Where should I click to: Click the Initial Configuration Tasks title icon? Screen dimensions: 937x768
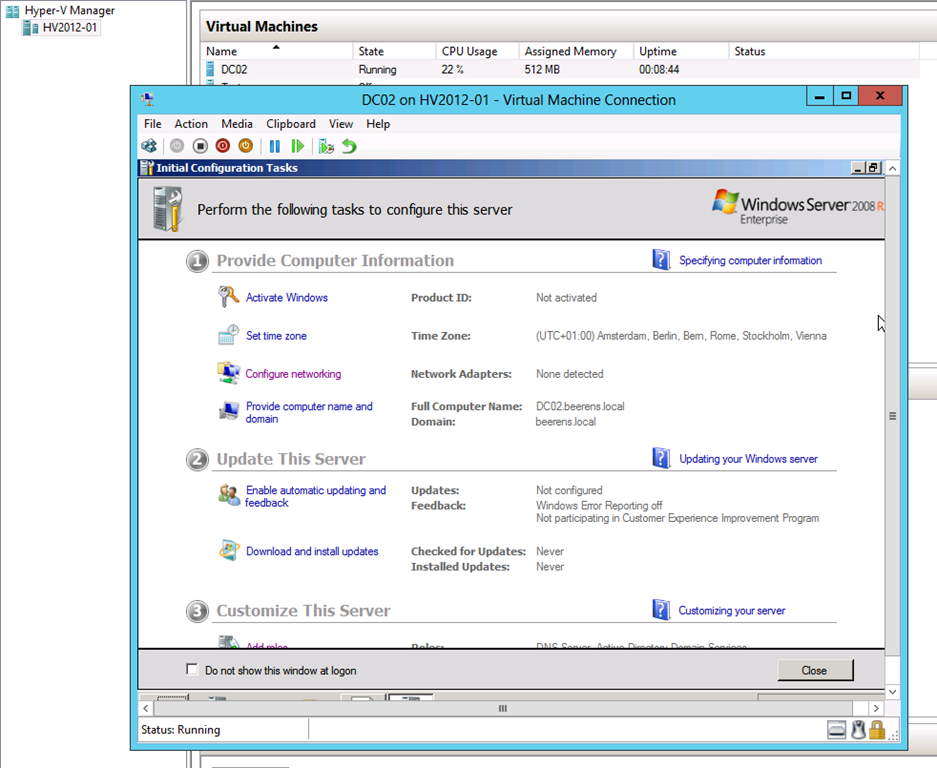tap(147, 167)
